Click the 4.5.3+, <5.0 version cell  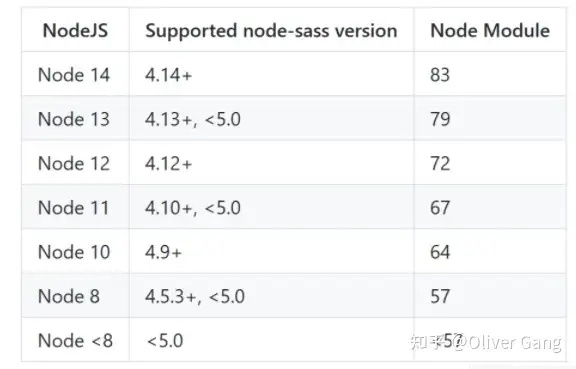point(195,297)
